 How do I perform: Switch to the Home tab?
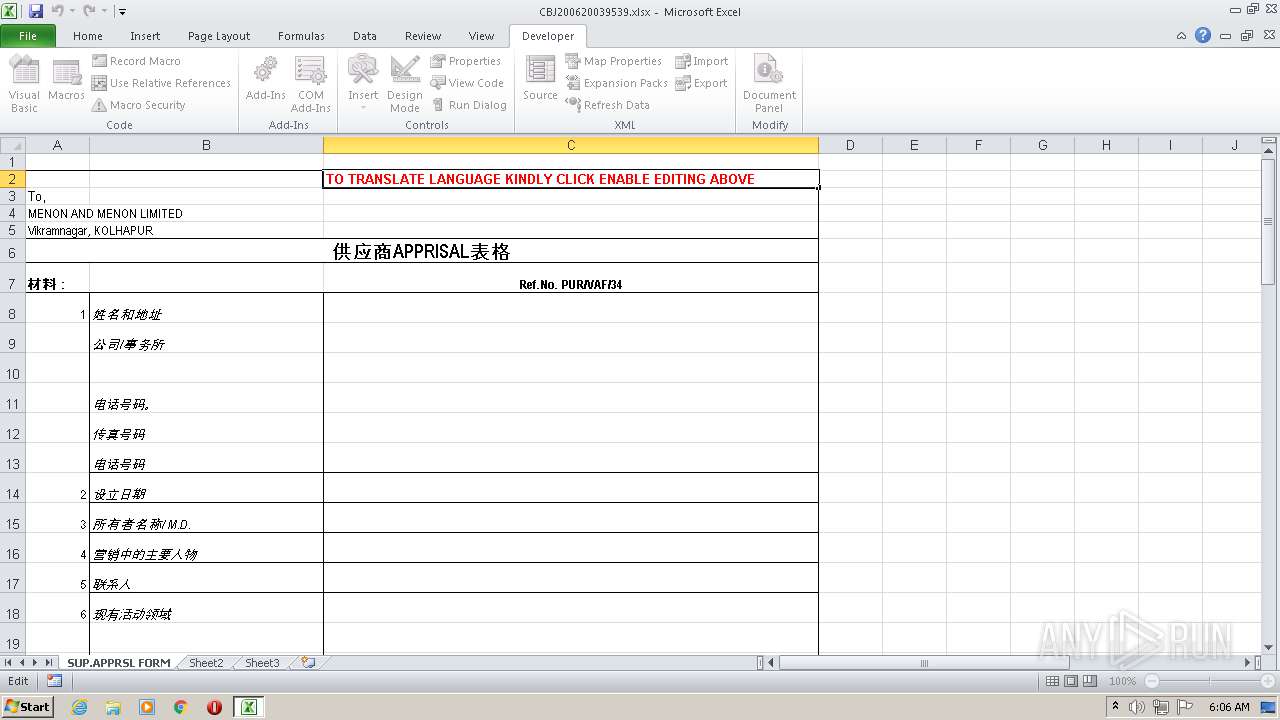(x=88, y=36)
